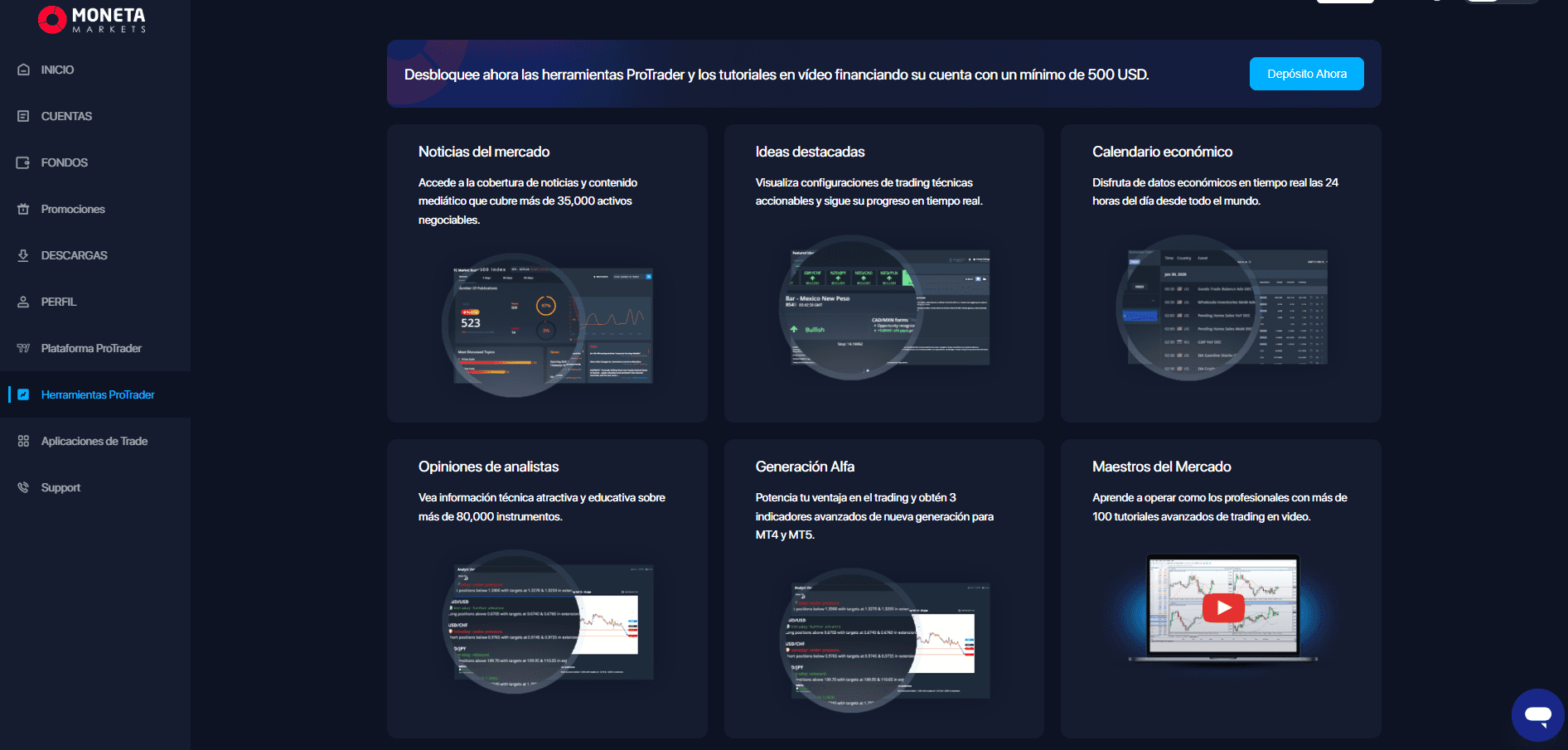Click the 100 tutoriales avanzados description
The image size is (1568, 750).
1220,506
